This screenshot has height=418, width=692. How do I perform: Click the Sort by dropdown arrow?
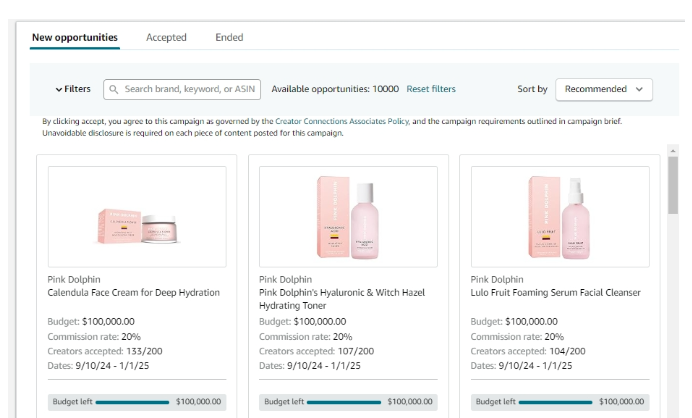pyautogui.click(x=639, y=89)
